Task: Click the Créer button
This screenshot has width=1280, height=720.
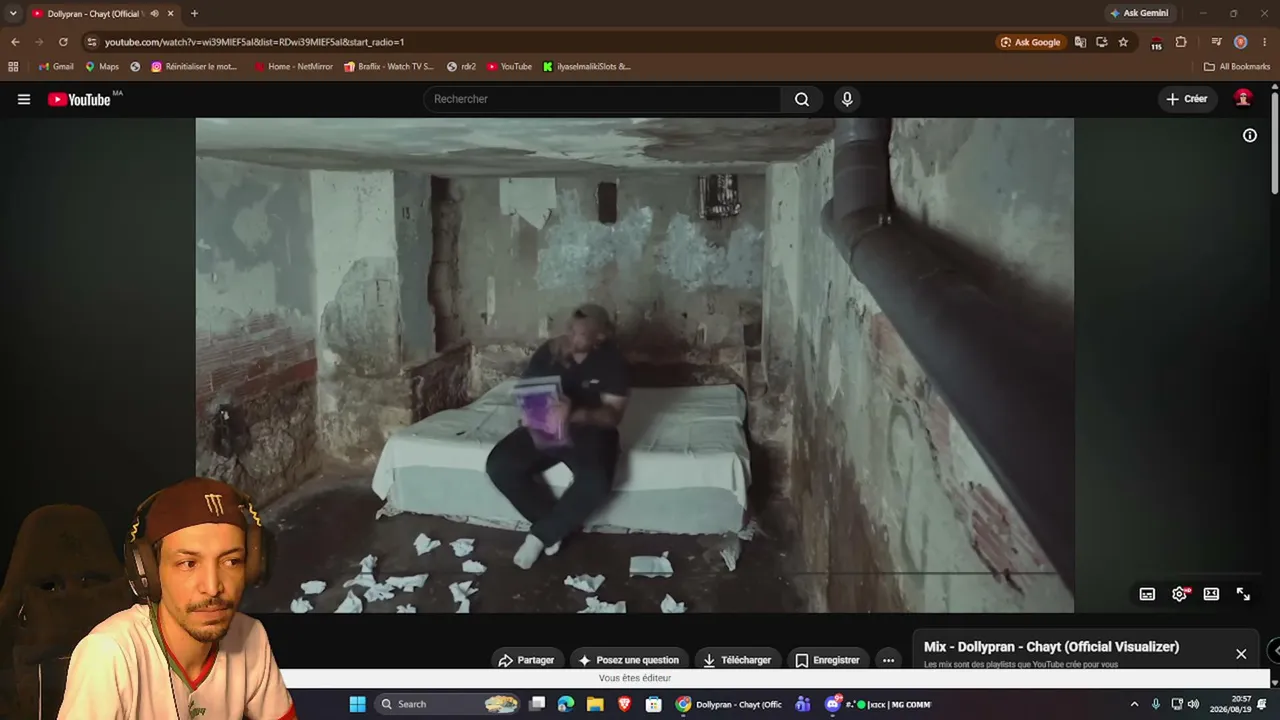Action: pos(1187,99)
